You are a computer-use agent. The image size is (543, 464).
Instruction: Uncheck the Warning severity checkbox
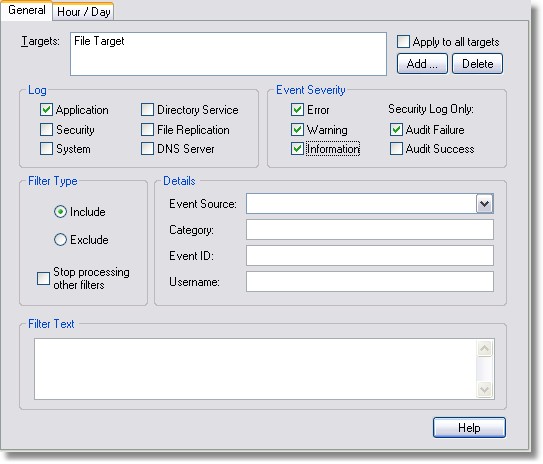pos(297,130)
